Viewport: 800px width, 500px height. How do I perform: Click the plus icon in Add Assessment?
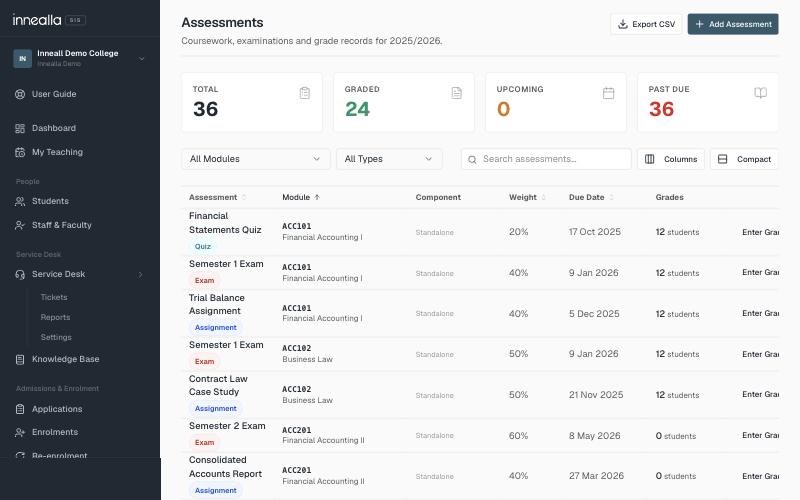[x=699, y=24]
